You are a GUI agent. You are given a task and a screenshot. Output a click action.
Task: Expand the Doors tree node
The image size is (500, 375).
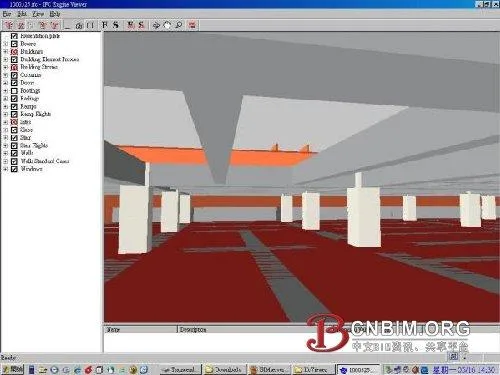pyautogui.click(x=6, y=83)
